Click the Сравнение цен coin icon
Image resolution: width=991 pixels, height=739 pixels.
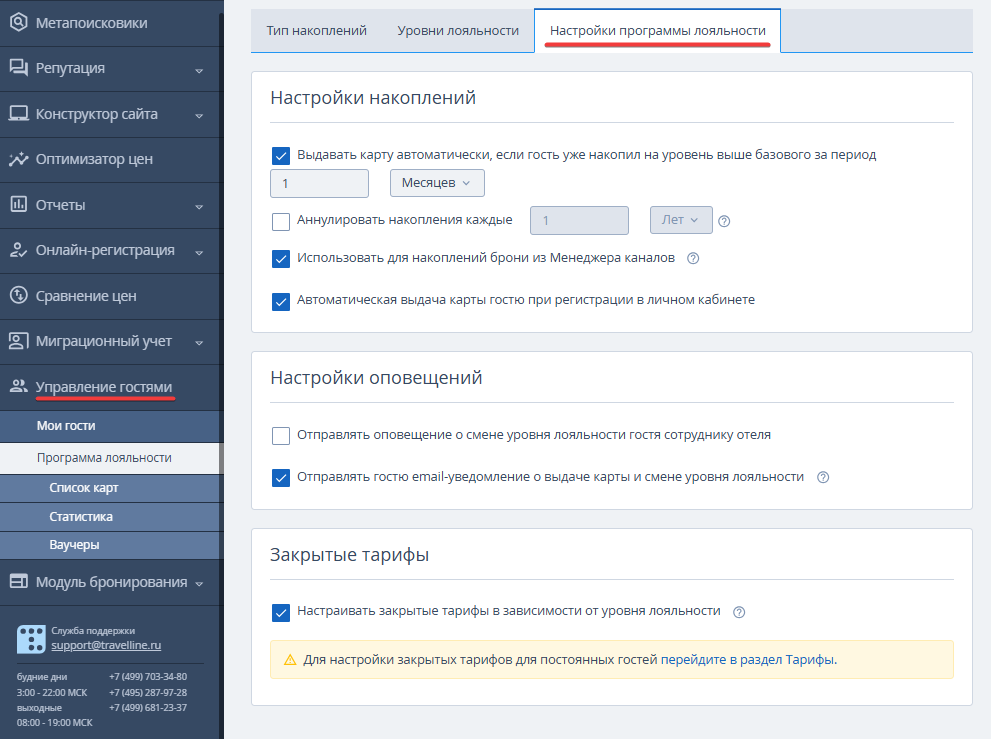coord(18,295)
